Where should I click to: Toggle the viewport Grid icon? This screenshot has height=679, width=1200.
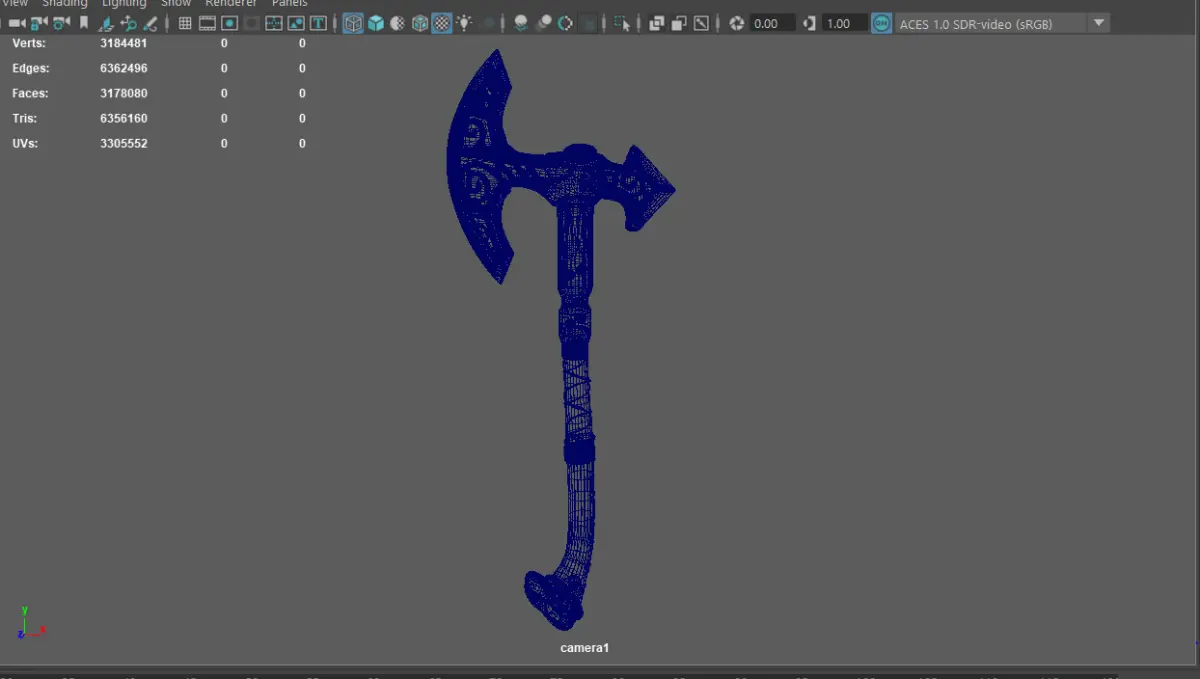[x=185, y=23]
